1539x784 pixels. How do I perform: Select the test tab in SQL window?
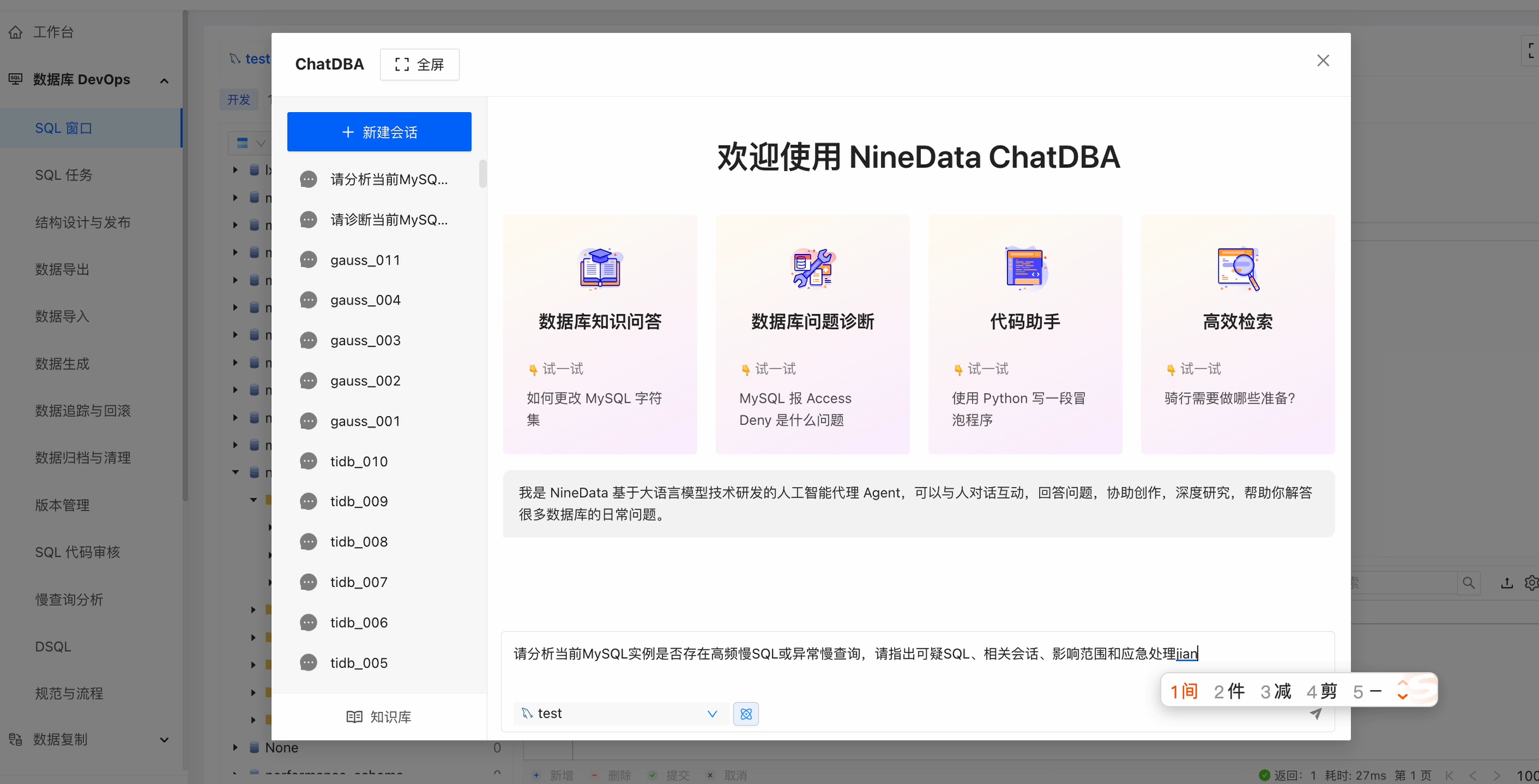[251, 59]
